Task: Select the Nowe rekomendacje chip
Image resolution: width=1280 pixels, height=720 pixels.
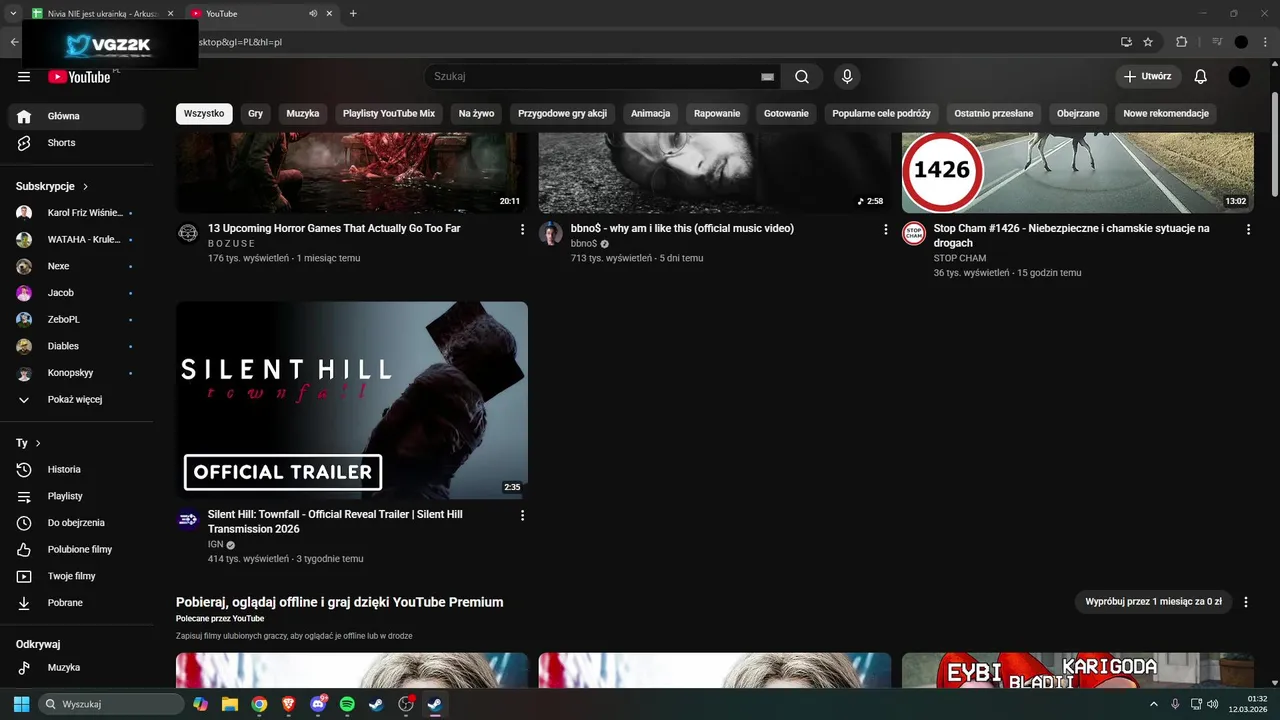Action: click(1166, 114)
